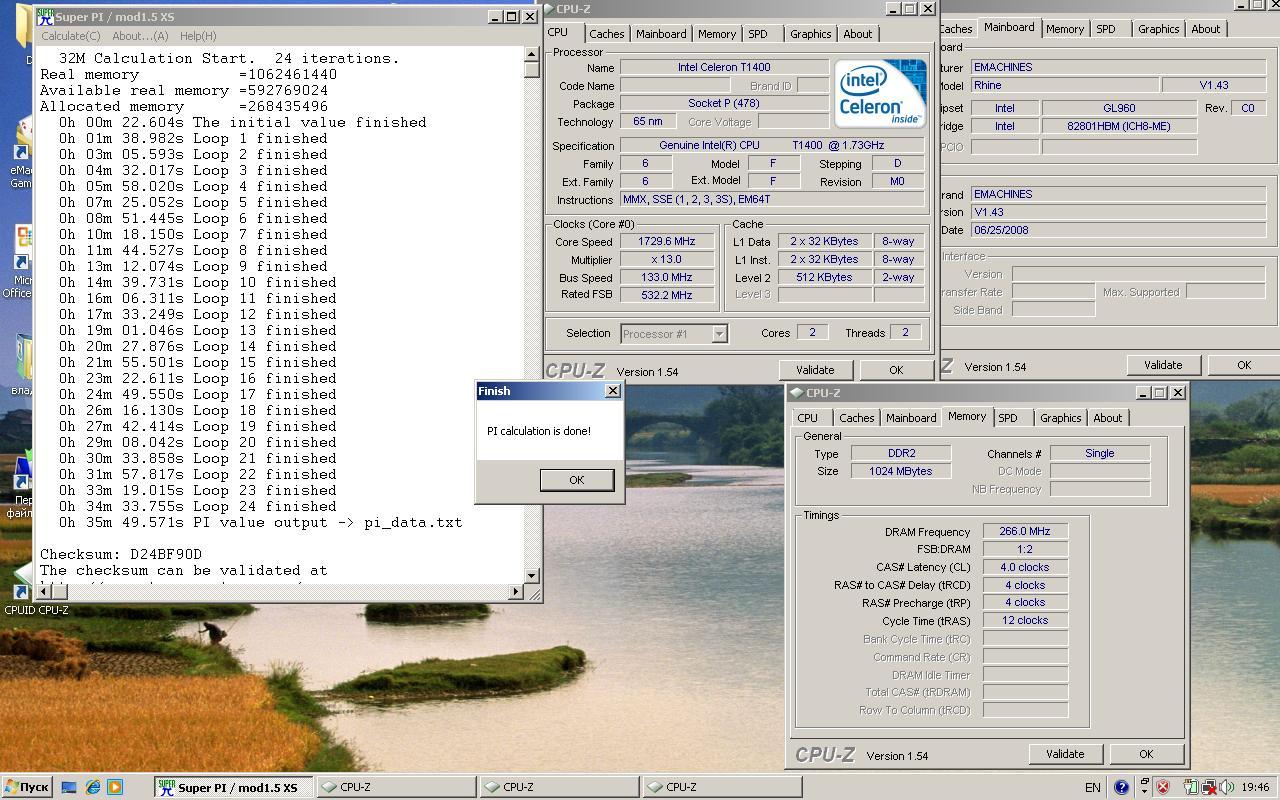Open the Calculate(C) menu in Super PI
1280x800 pixels.
[x=70, y=36]
